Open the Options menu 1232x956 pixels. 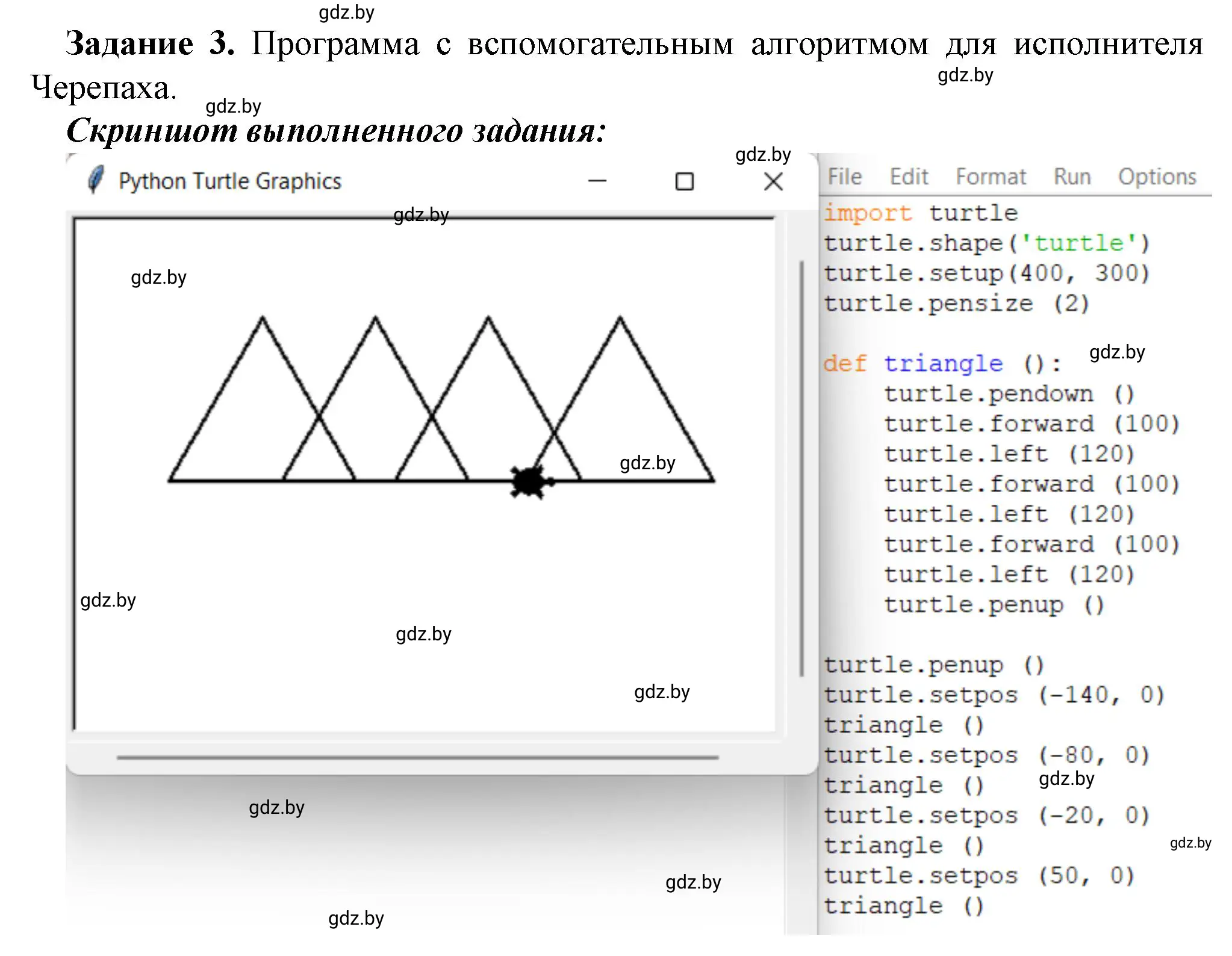coord(1157,177)
